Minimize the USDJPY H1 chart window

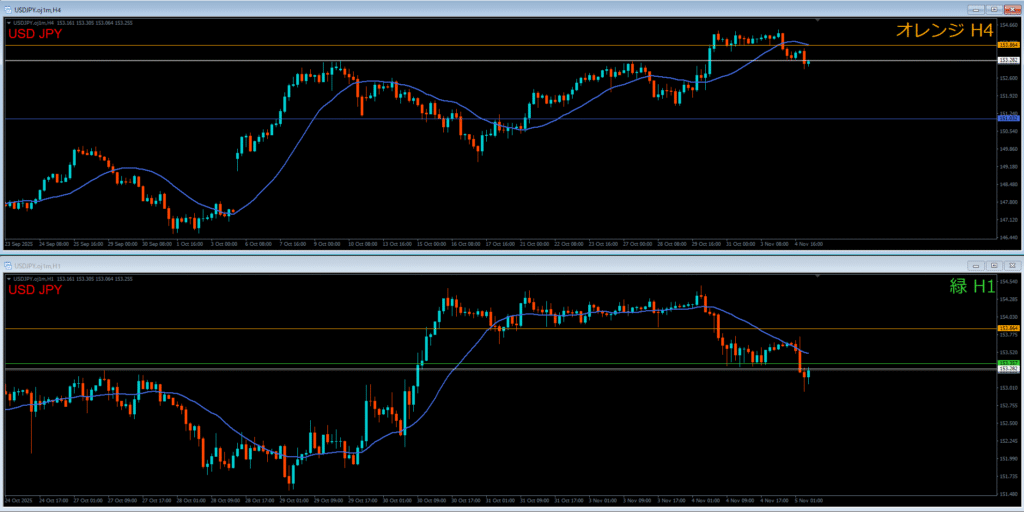(976, 265)
